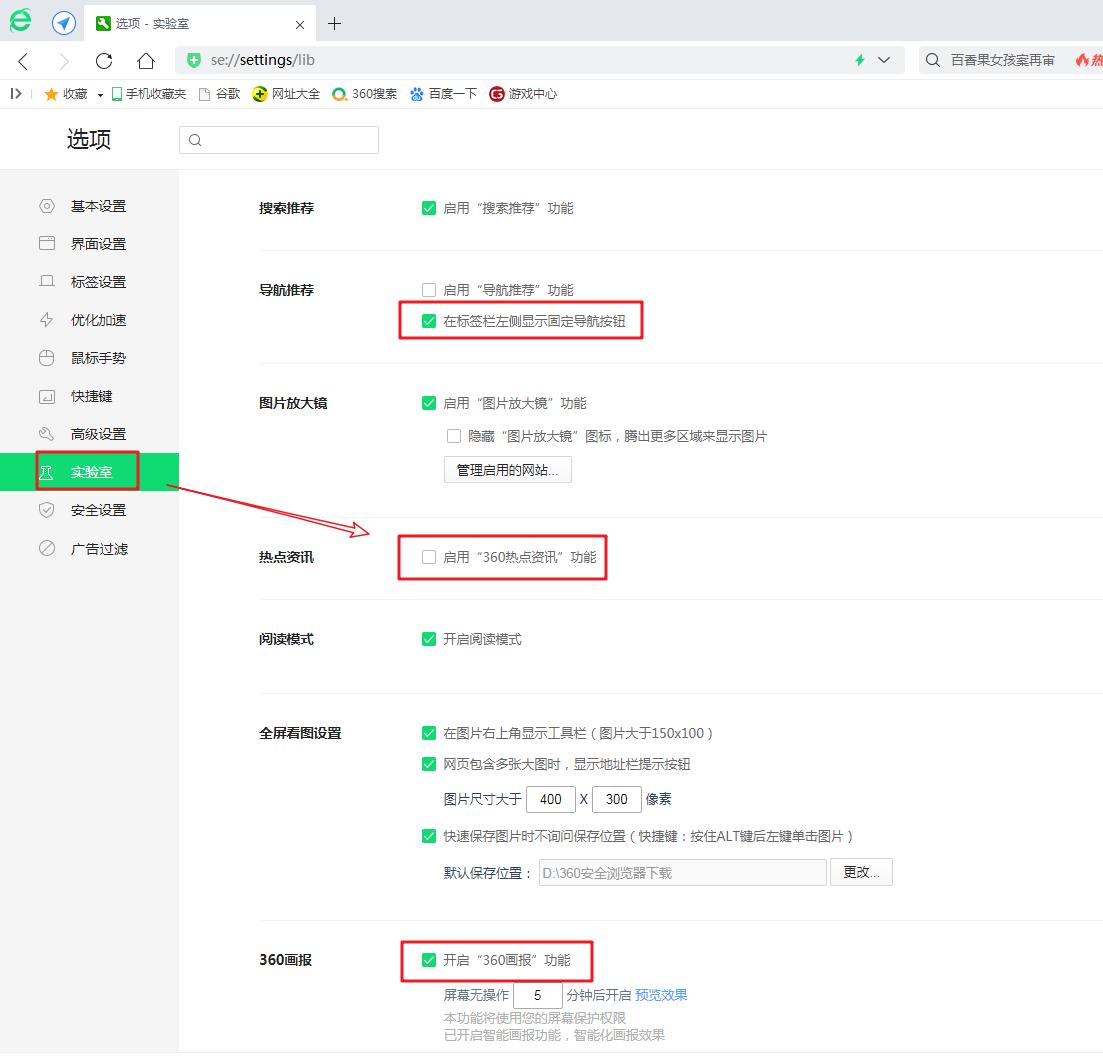The width and height of the screenshot is (1103, 1056).
Task: Open 手机收藏夹 in the bookmarks bar
Action: coord(149,94)
